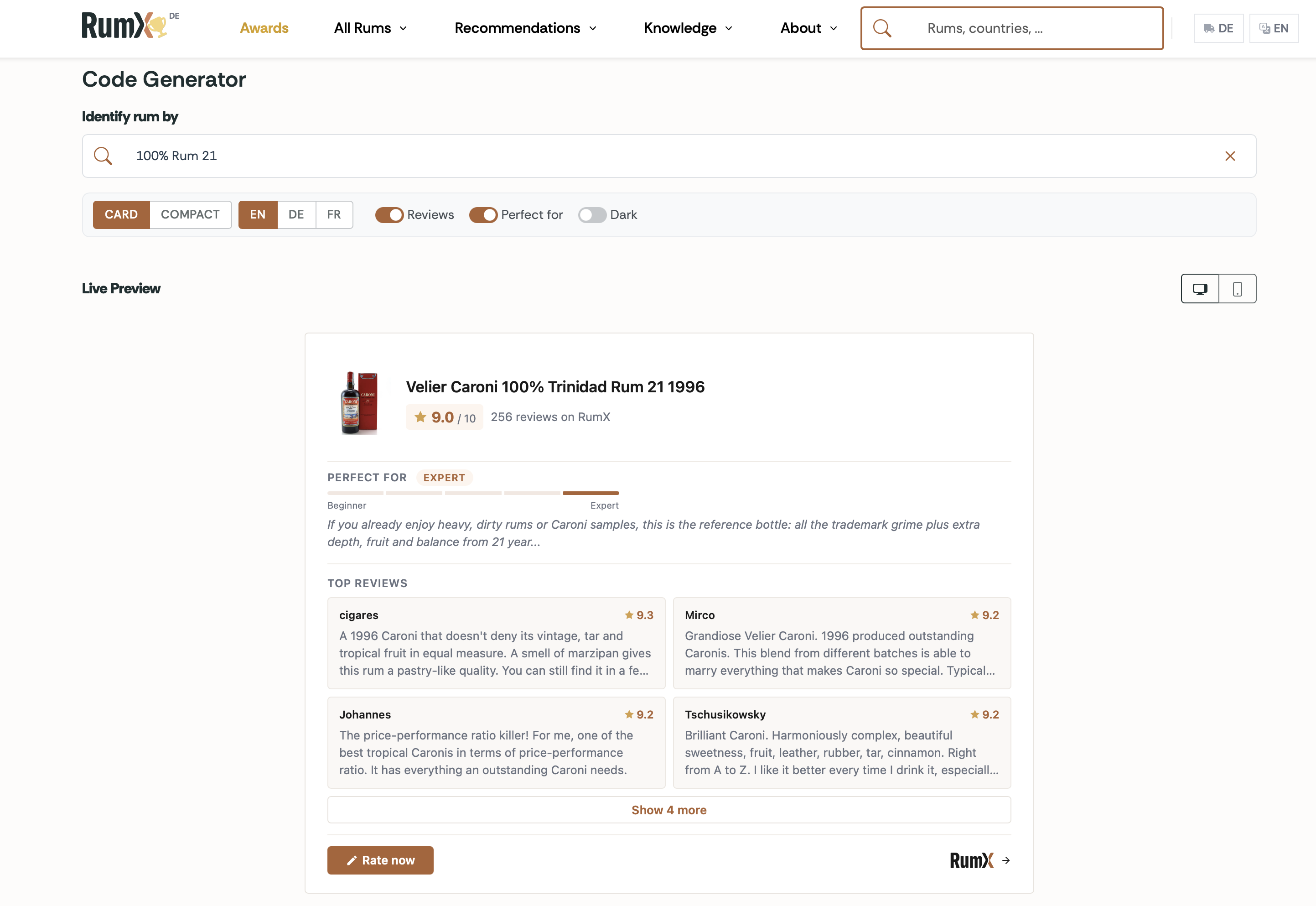Disable the Reviews toggle

[x=389, y=215]
